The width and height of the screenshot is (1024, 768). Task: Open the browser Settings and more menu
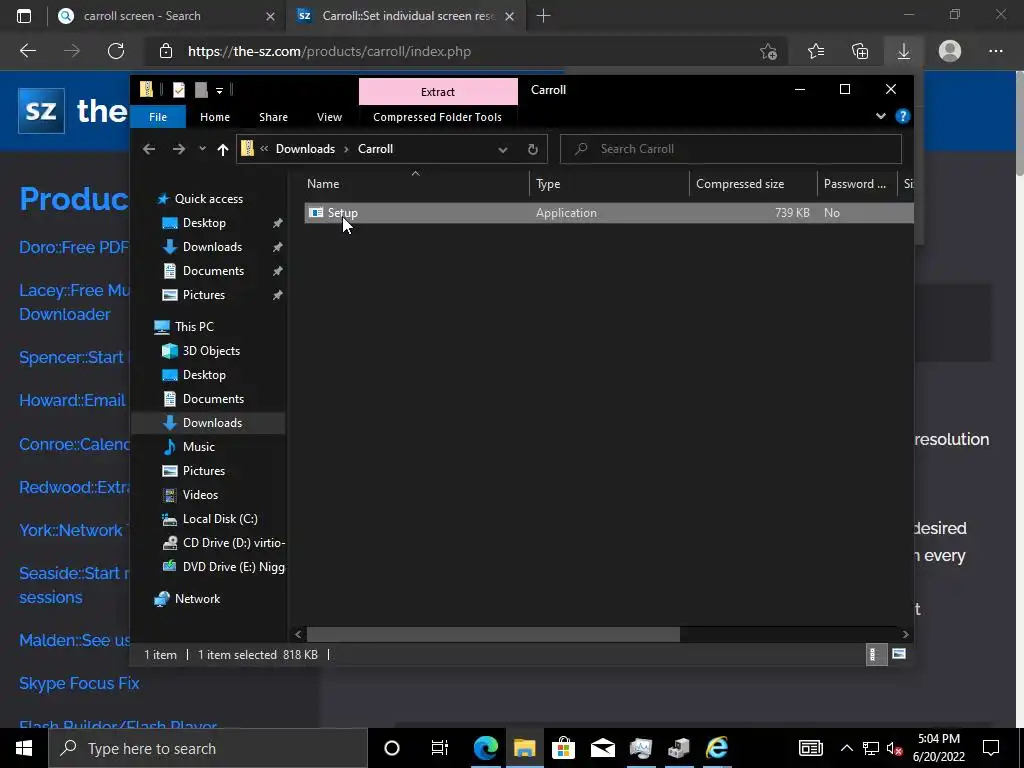click(x=995, y=51)
